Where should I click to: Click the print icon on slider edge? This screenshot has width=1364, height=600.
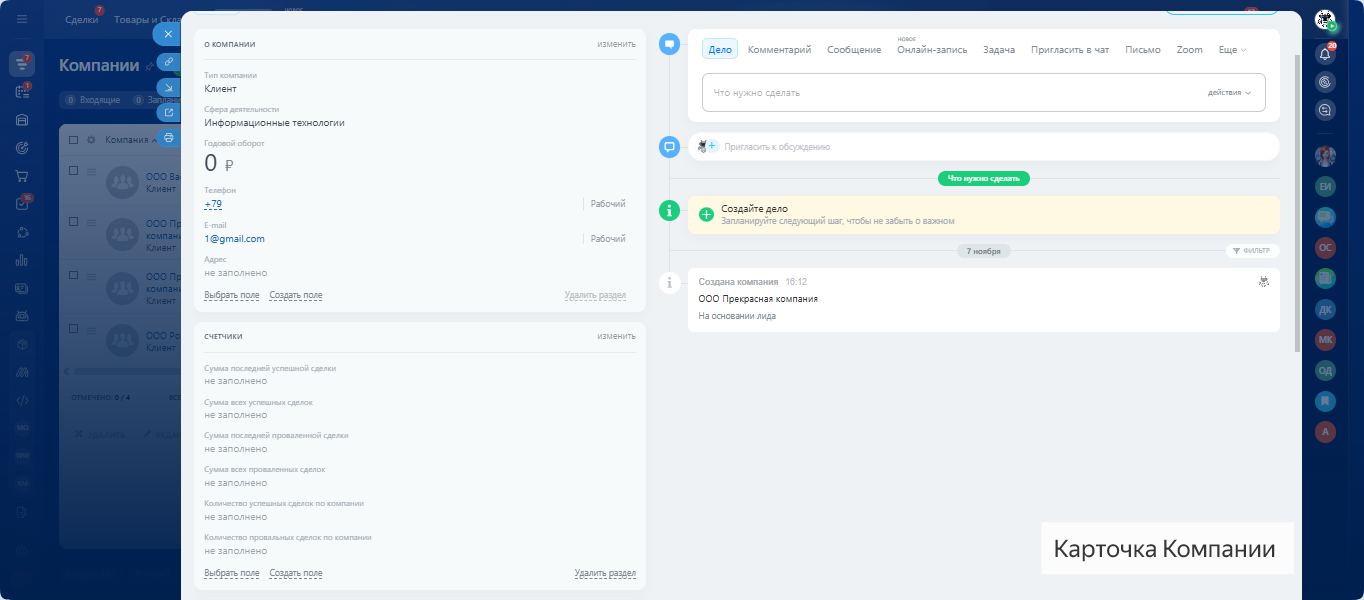(x=168, y=138)
